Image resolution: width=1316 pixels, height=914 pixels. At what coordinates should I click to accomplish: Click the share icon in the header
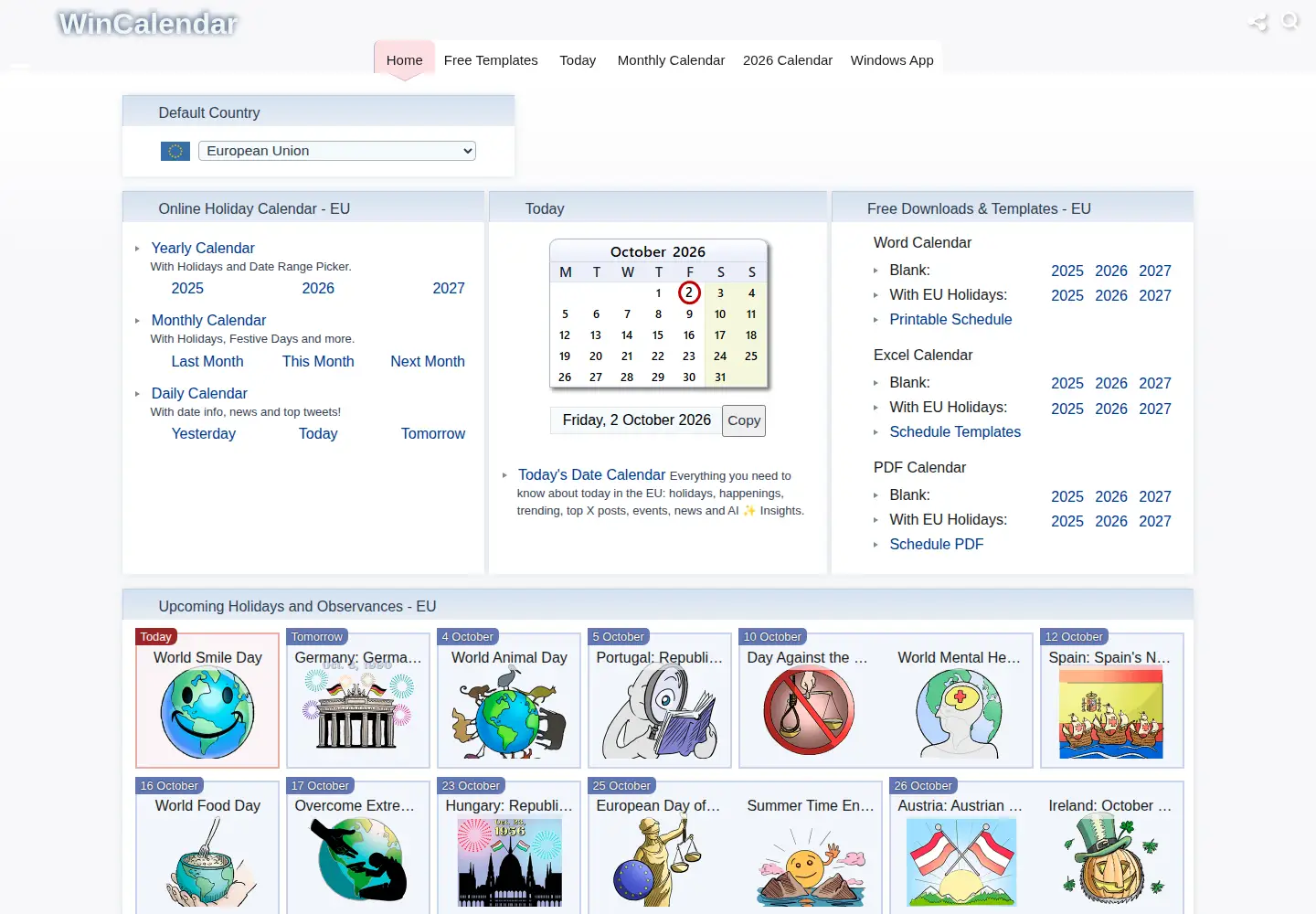click(1258, 23)
